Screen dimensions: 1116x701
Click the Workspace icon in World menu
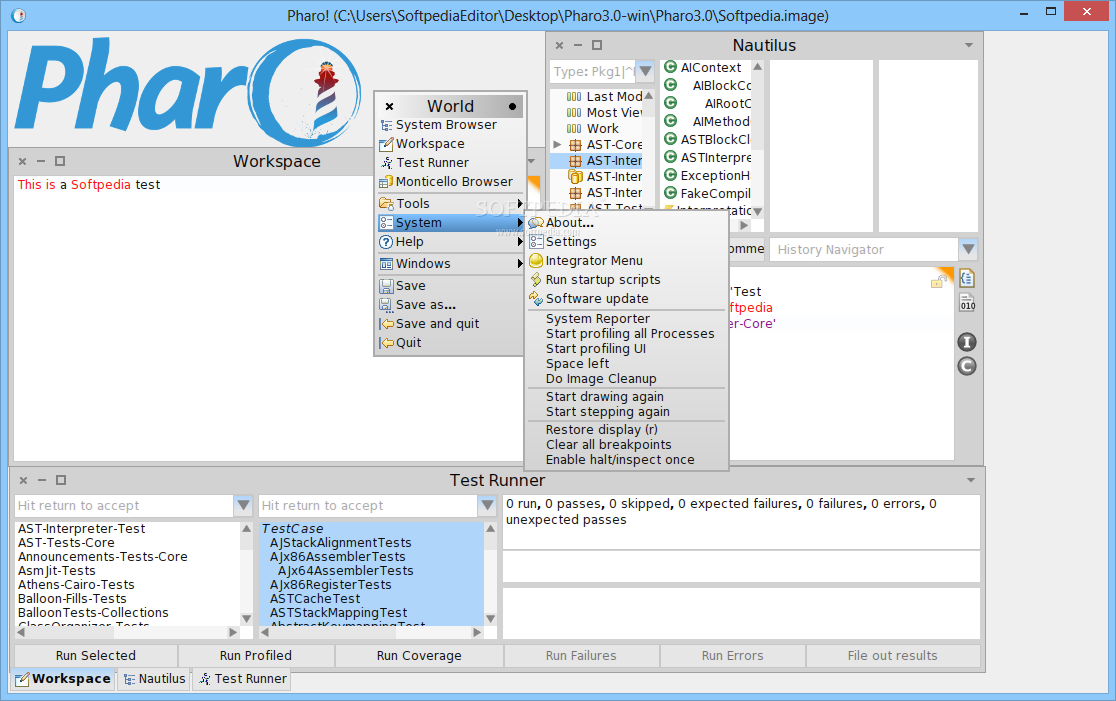click(386, 144)
